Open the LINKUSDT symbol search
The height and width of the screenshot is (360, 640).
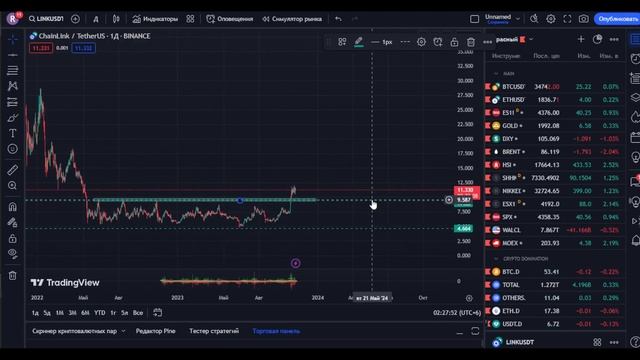[46, 19]
